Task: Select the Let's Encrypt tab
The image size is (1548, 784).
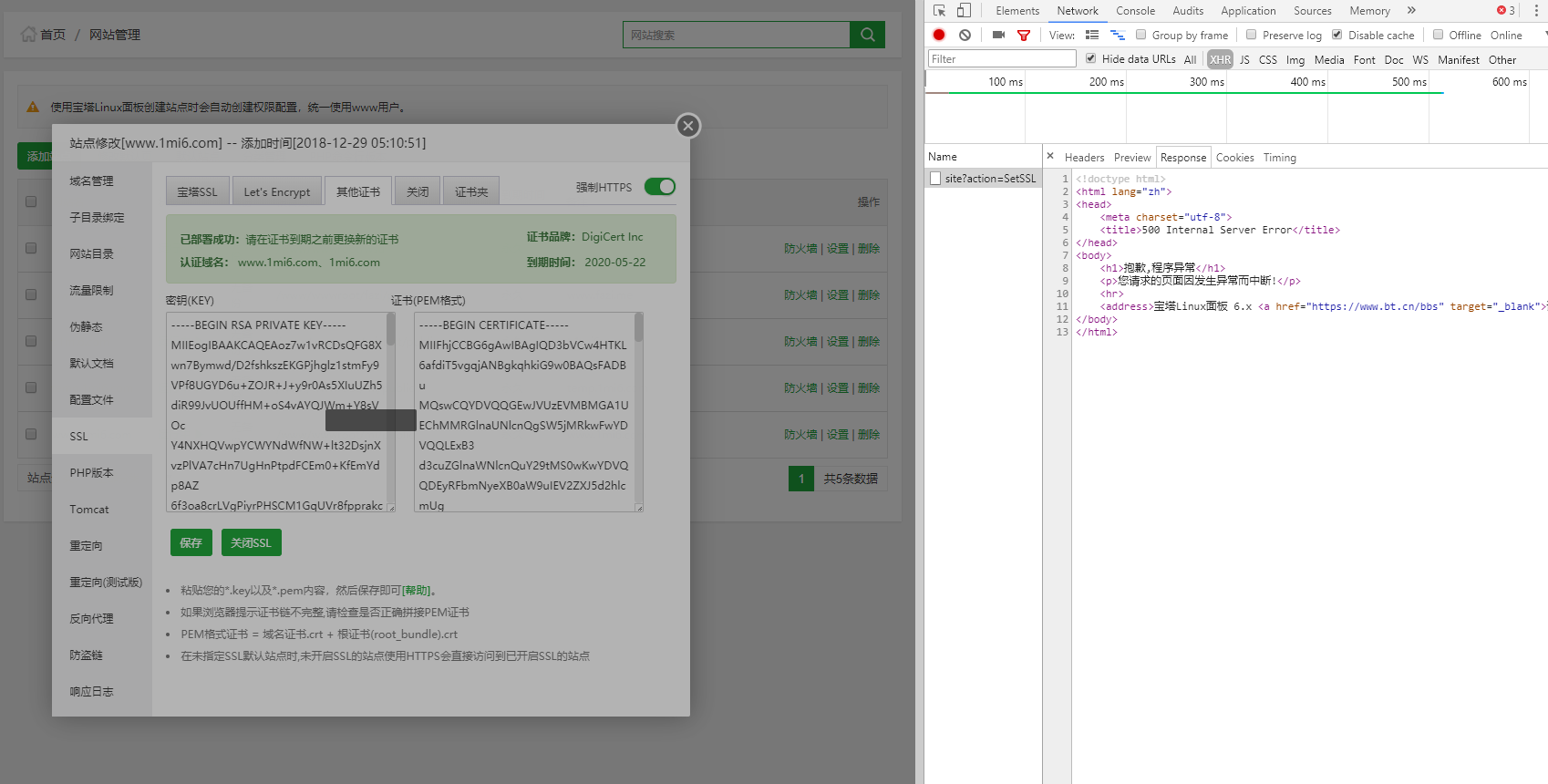Action: coord(277,191)
